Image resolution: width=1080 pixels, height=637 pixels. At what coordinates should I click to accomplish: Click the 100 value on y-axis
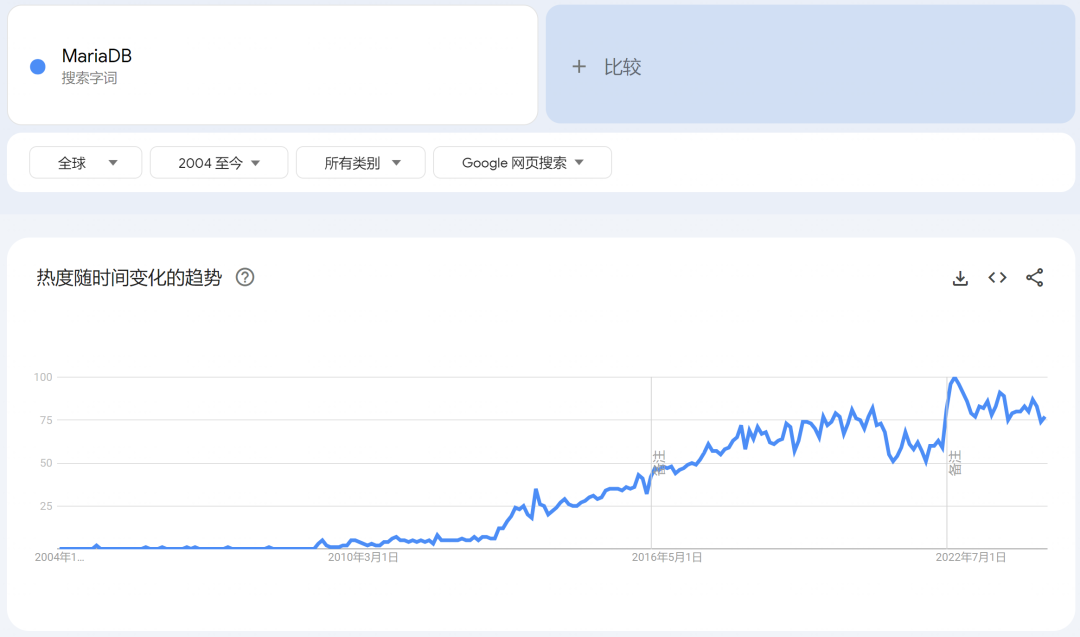43,377
